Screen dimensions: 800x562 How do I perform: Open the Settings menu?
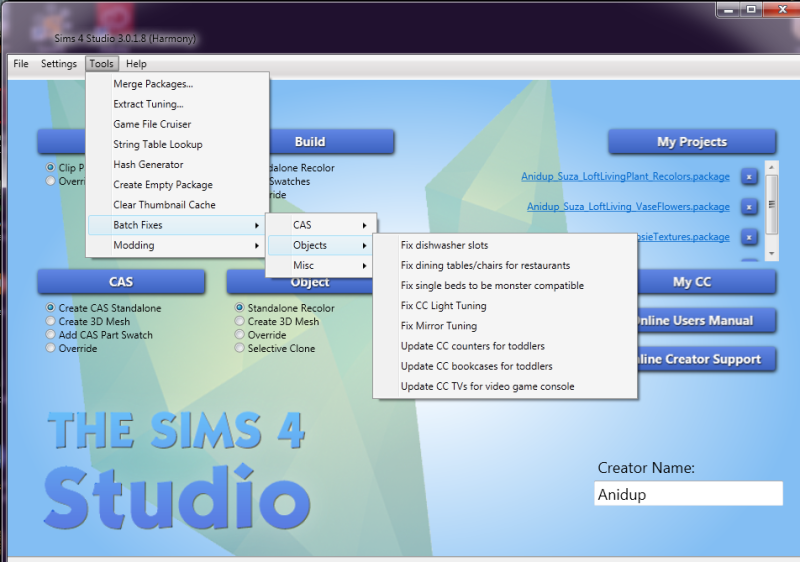coord(59,64)
